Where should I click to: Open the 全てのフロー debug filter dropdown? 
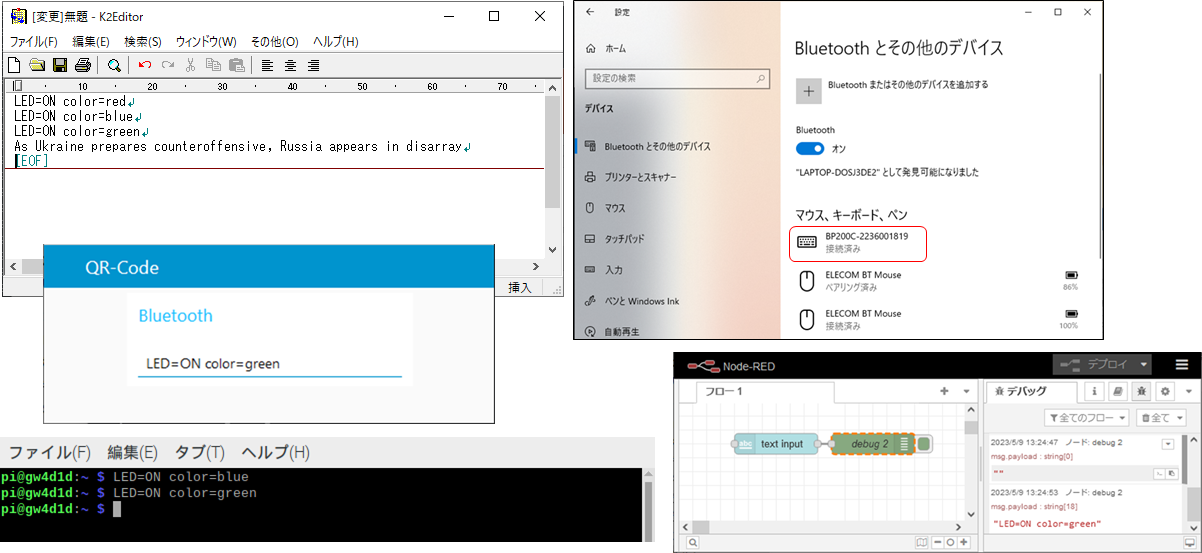(1087, 417)
